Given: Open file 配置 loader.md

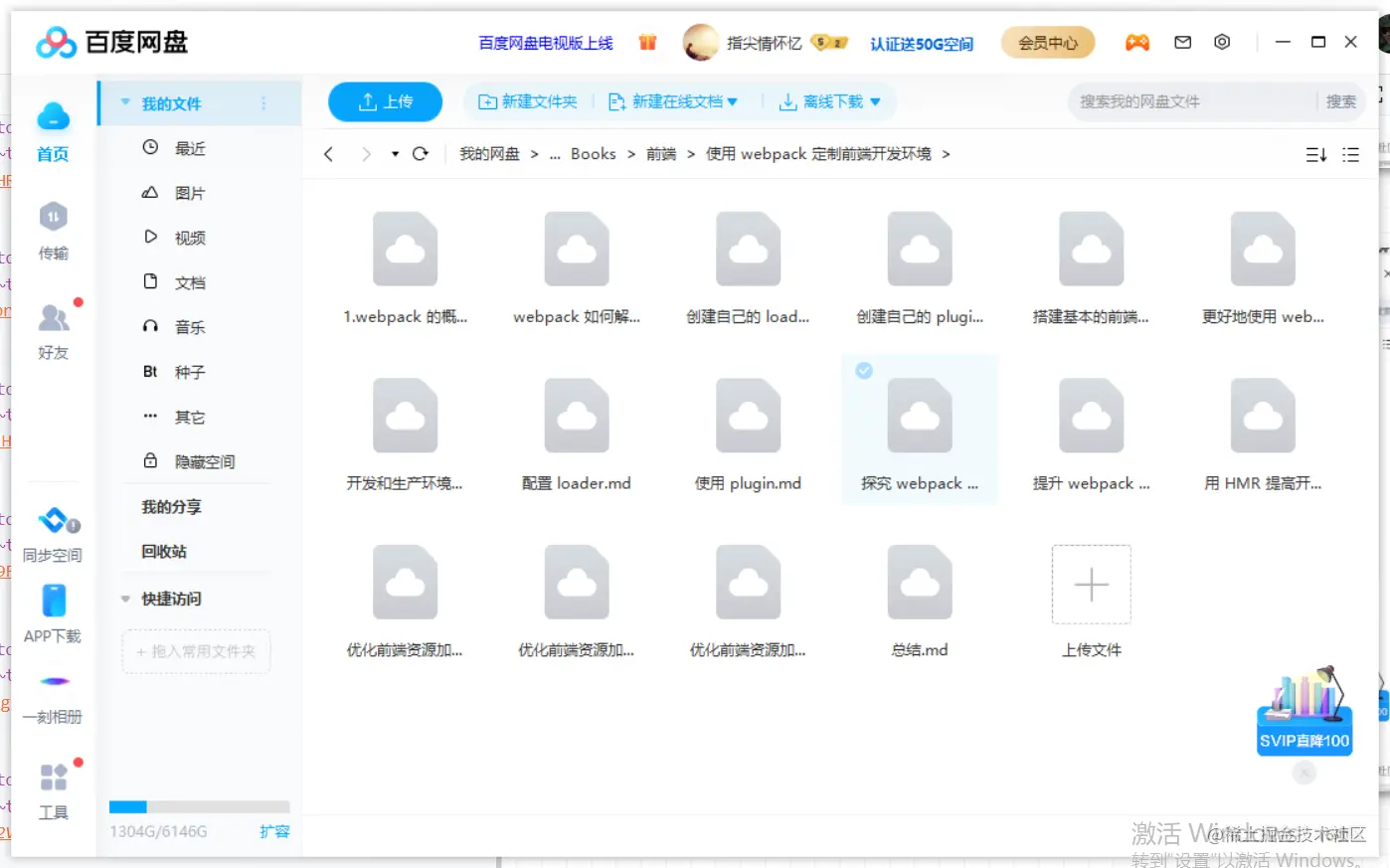Looking at the screenshot, I should click(577, 434).
